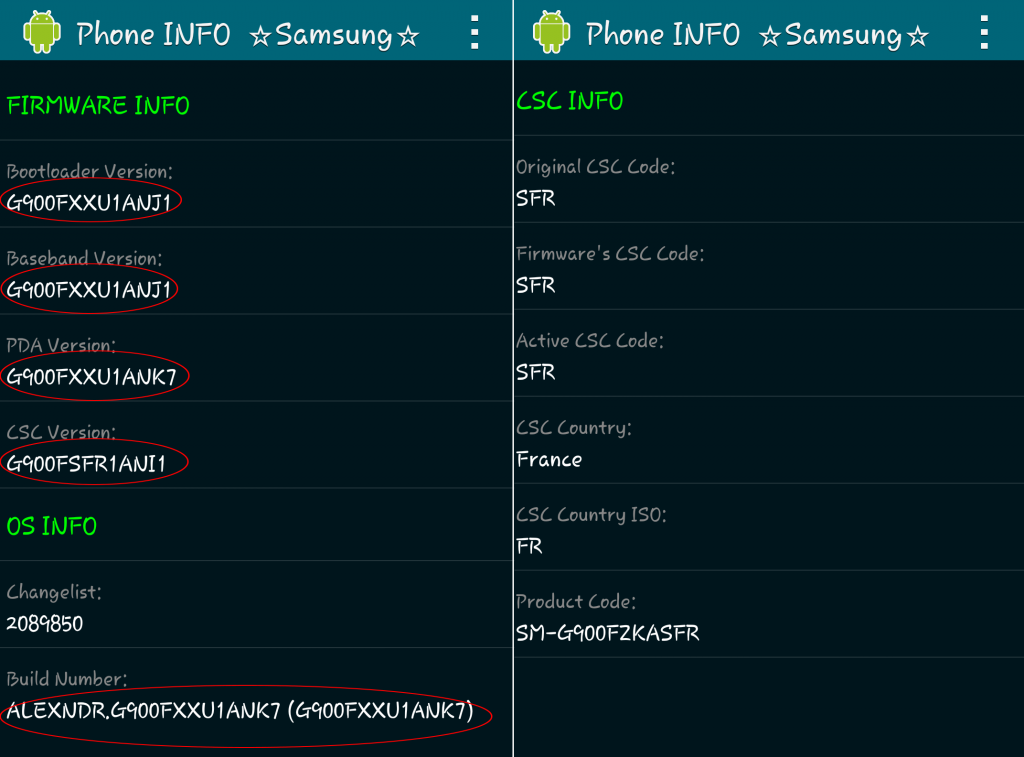Open the overflow menu in left panel
1024x757 pixels.
point(475,33)
